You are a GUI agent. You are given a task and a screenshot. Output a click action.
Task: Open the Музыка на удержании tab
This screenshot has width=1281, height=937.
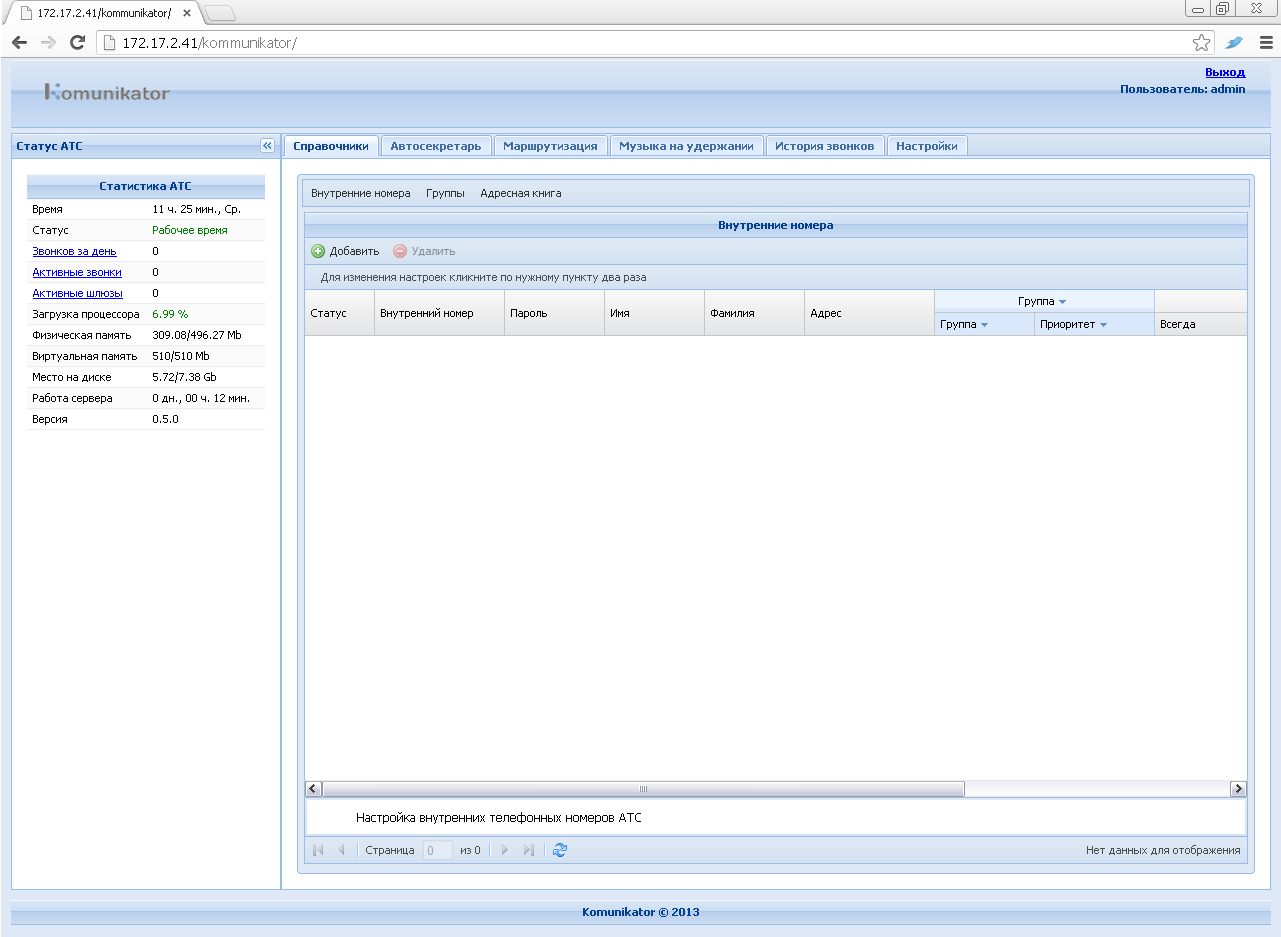(686, 146)
